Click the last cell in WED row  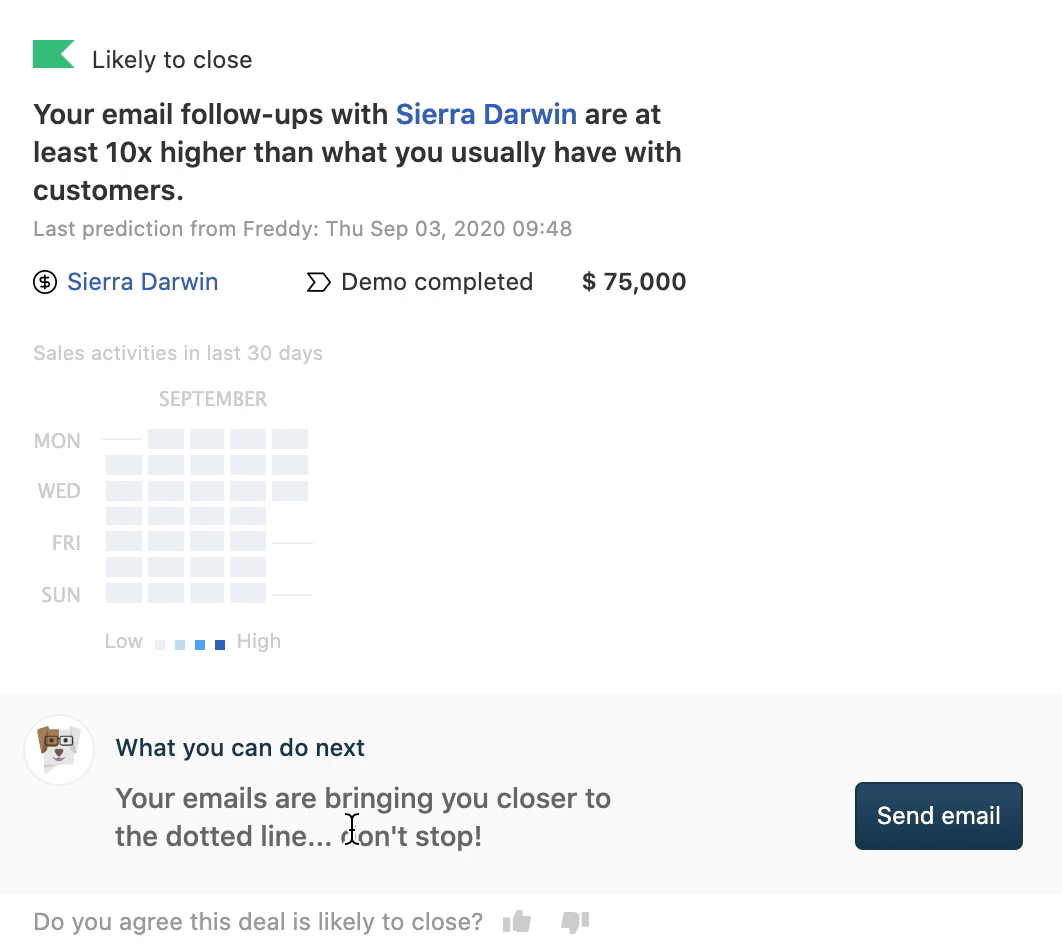coord(290,491)
